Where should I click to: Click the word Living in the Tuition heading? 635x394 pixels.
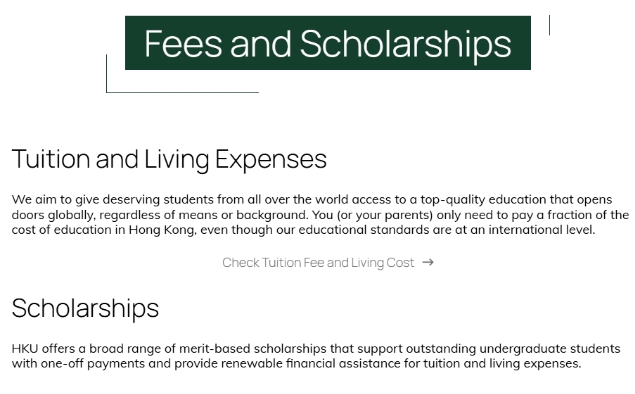point(177,160)
